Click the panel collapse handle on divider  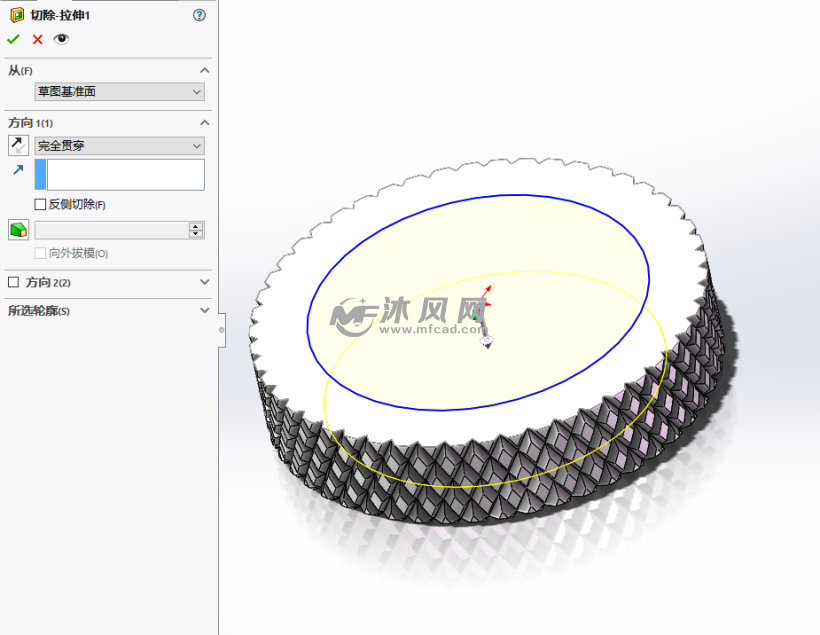pos(222,330)
